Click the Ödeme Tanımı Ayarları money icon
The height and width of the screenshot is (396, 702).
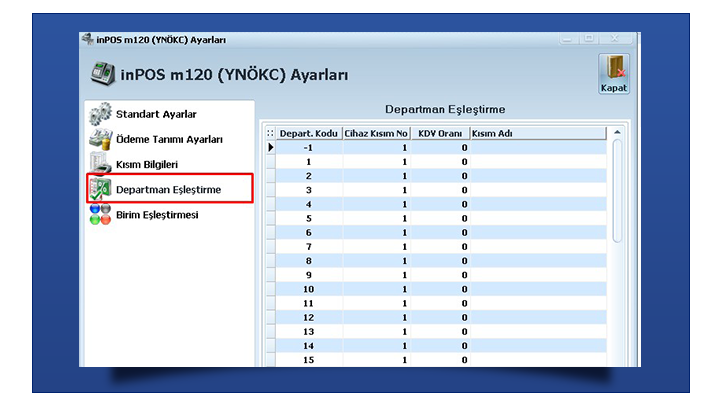pyautogui.click(x=100, y=140)
